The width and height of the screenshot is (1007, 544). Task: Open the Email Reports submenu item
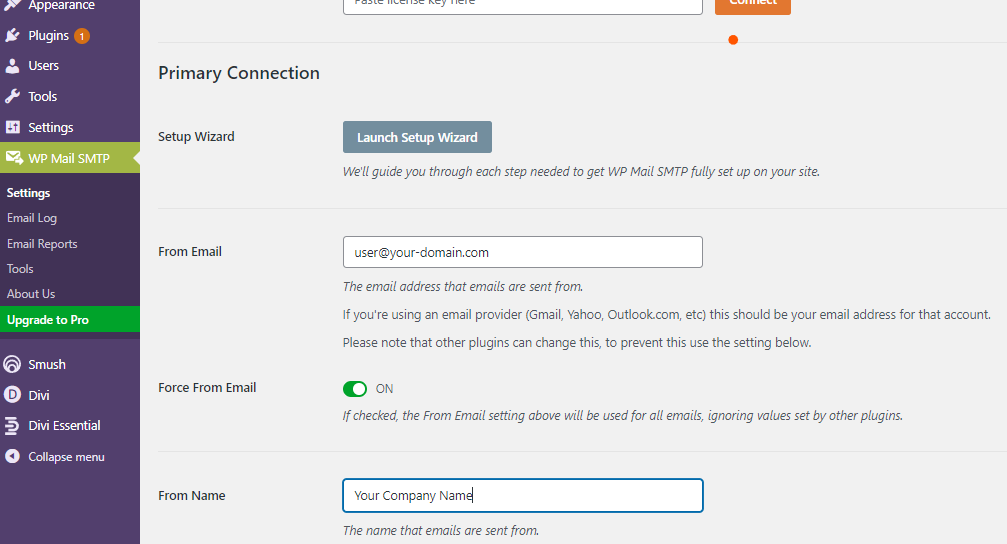click(42, 243)
